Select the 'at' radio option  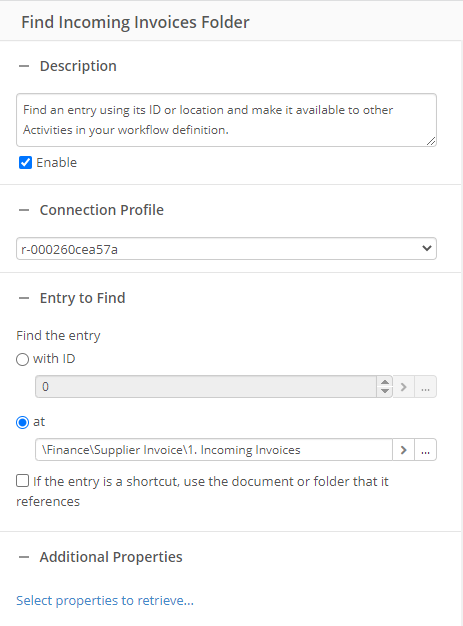coord(22,422)
